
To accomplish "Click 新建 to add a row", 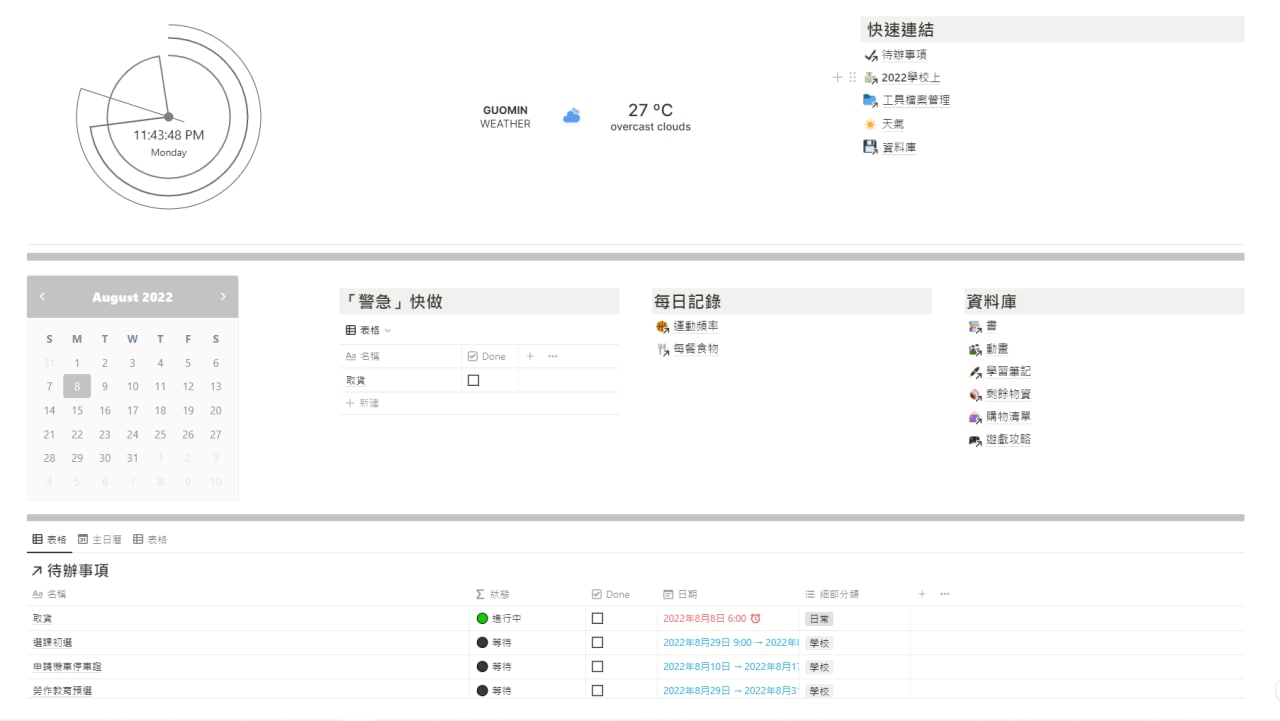I will point(362,403).
